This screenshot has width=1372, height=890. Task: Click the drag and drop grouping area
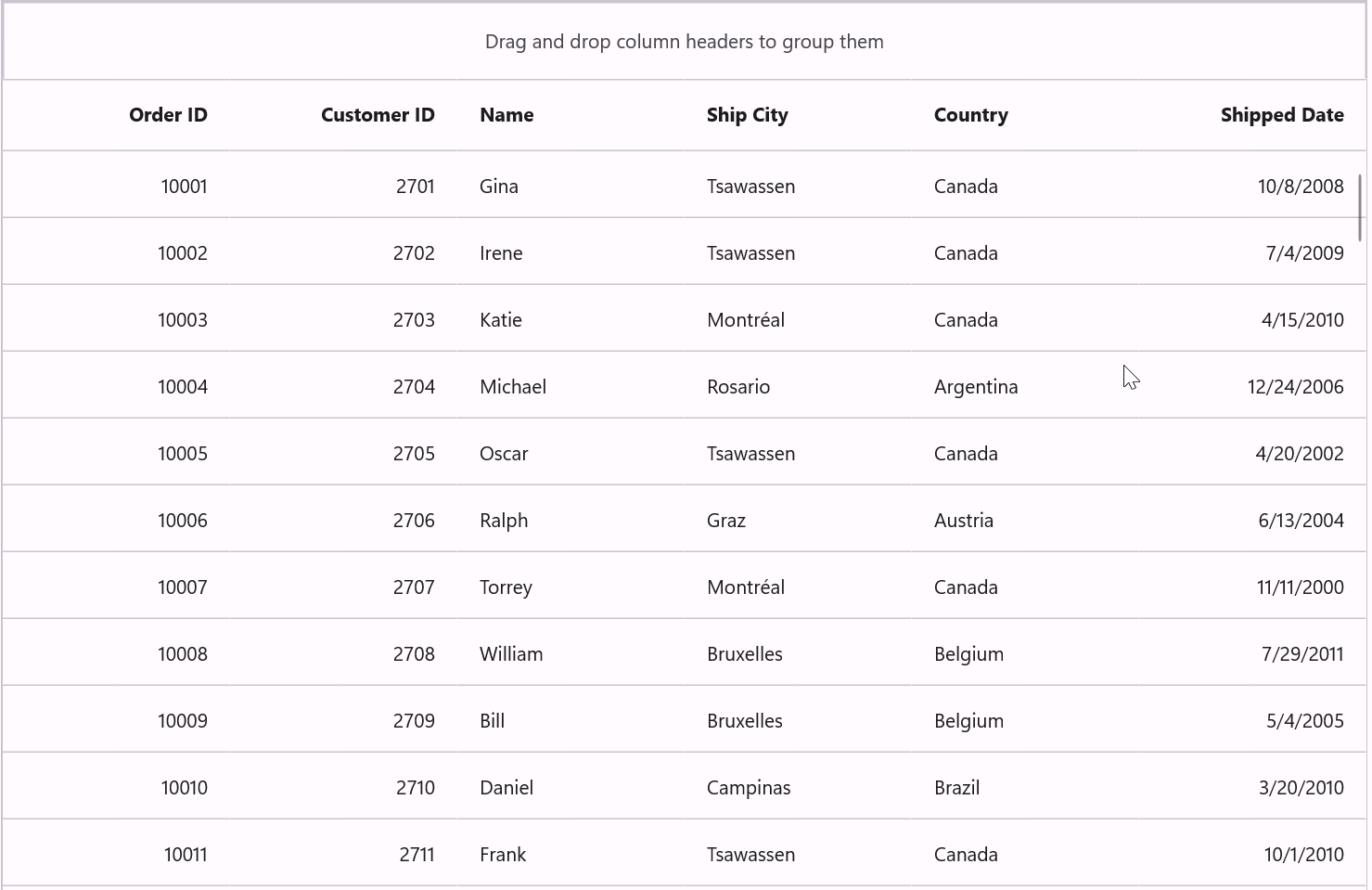click(684, 42)
